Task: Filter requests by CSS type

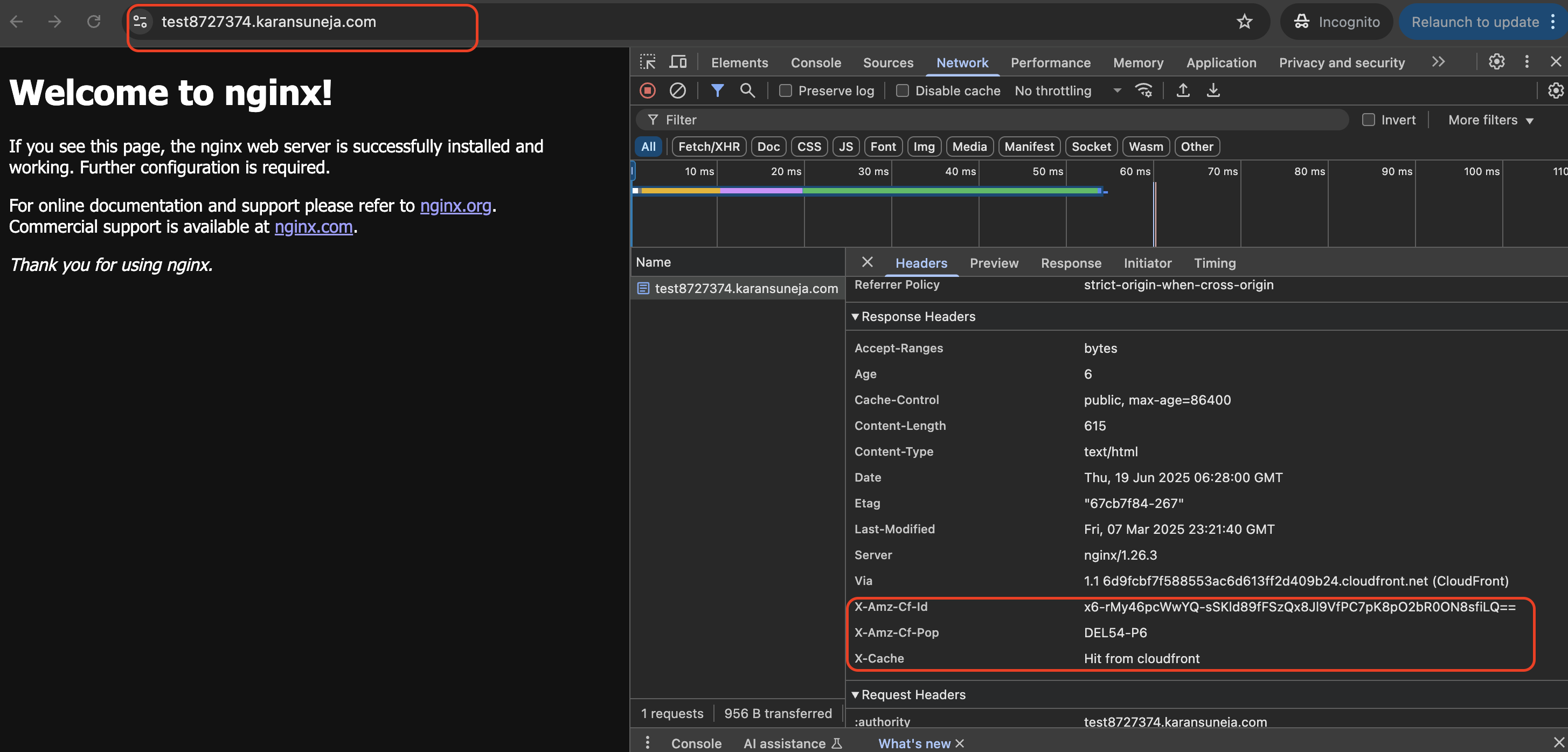Action: point(809,147)
